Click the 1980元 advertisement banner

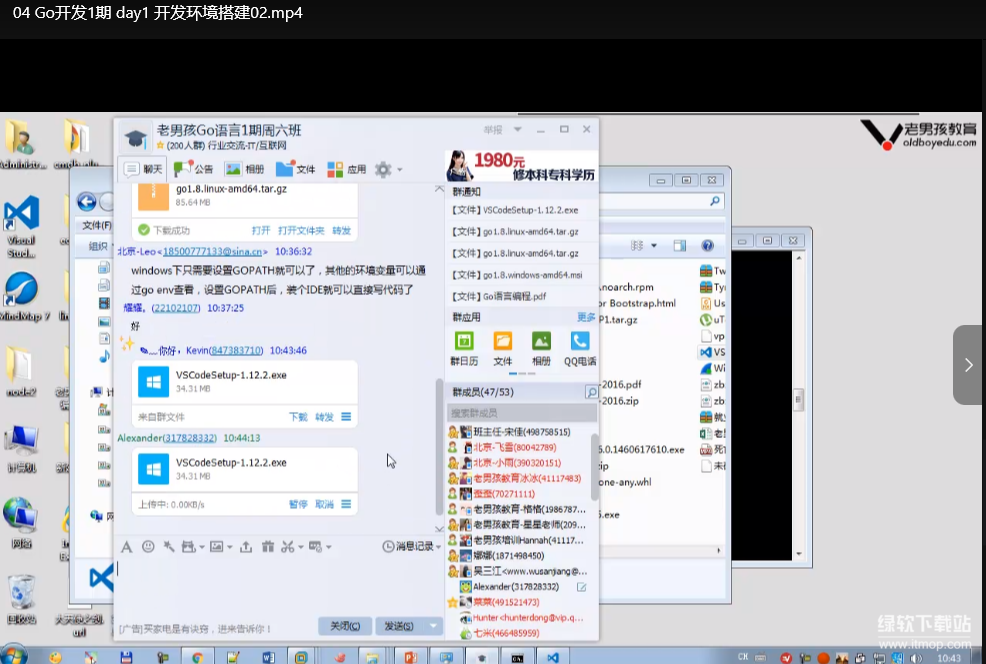(521, 165)
